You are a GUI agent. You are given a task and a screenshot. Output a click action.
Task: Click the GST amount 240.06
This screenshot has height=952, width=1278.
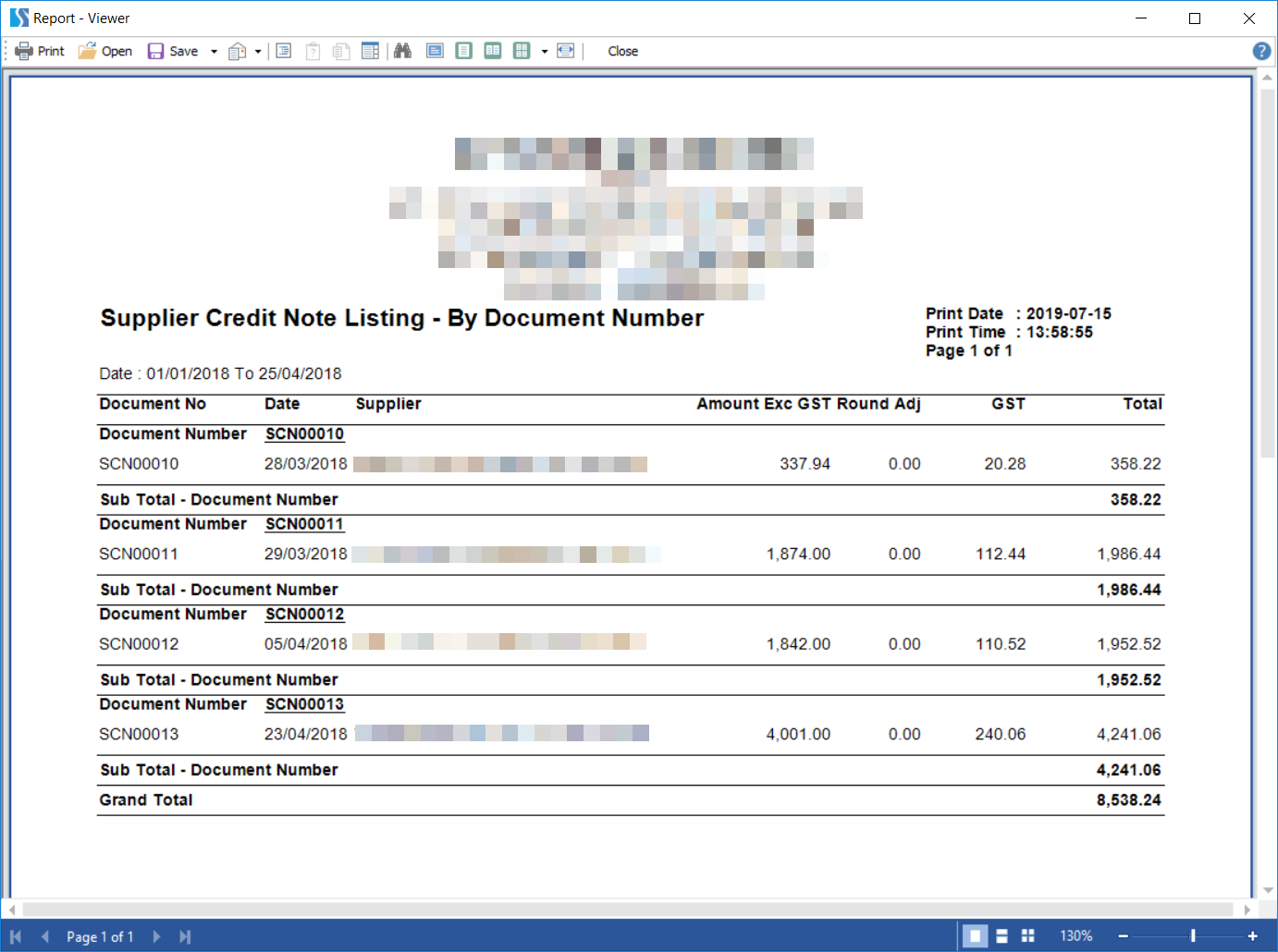(1001, 734)
